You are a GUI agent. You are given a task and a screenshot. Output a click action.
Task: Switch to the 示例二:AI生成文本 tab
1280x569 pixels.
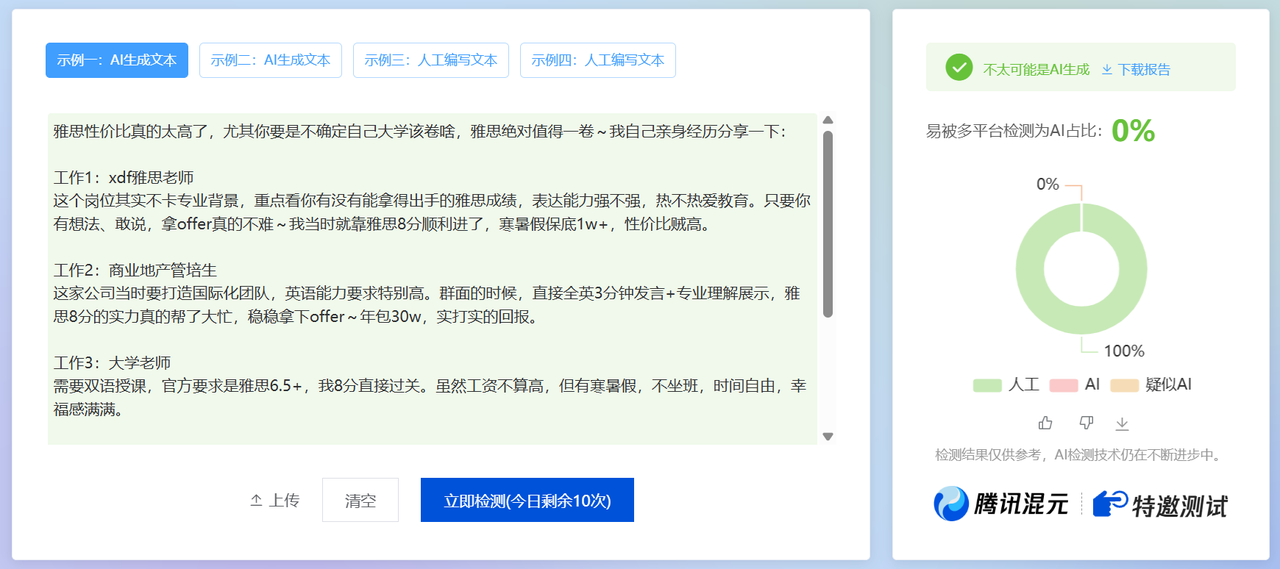[x=270, y=60]
